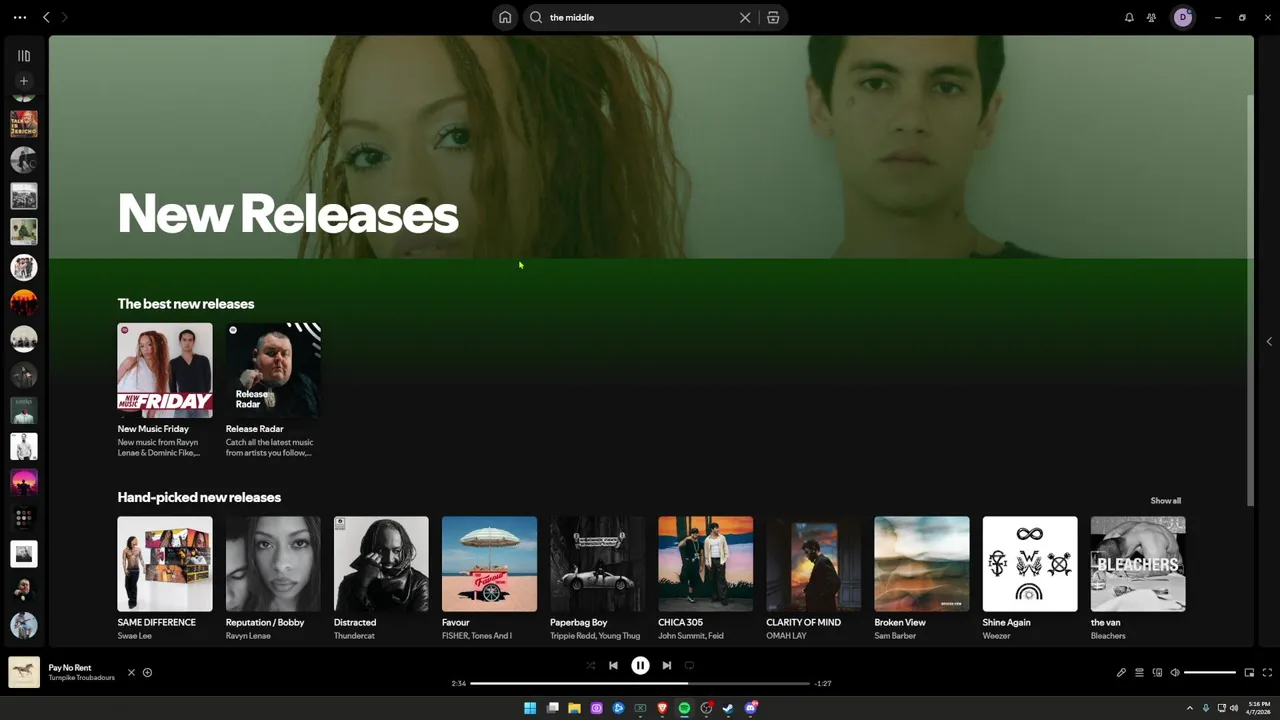Click the search field containing 'the middle'
The height and width of the screenshot is (720, 1280).
(x=640, y=17)
